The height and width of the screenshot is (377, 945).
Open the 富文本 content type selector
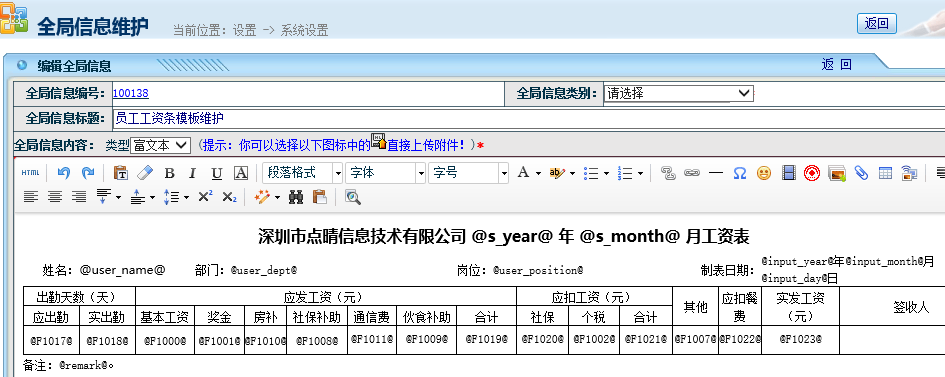coord(160,145)
